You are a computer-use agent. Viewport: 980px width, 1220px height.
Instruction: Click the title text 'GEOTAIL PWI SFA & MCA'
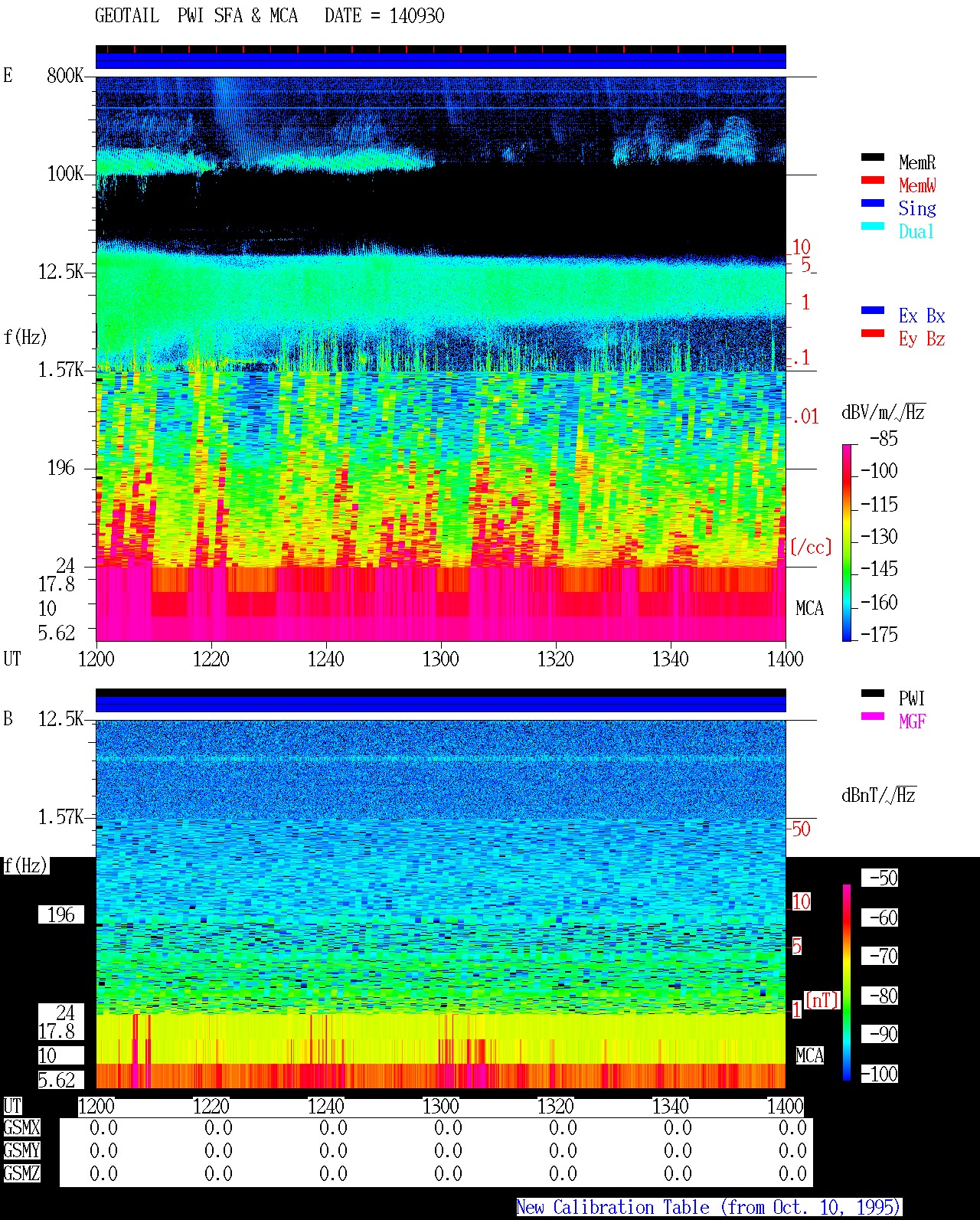tap(196, 15)
